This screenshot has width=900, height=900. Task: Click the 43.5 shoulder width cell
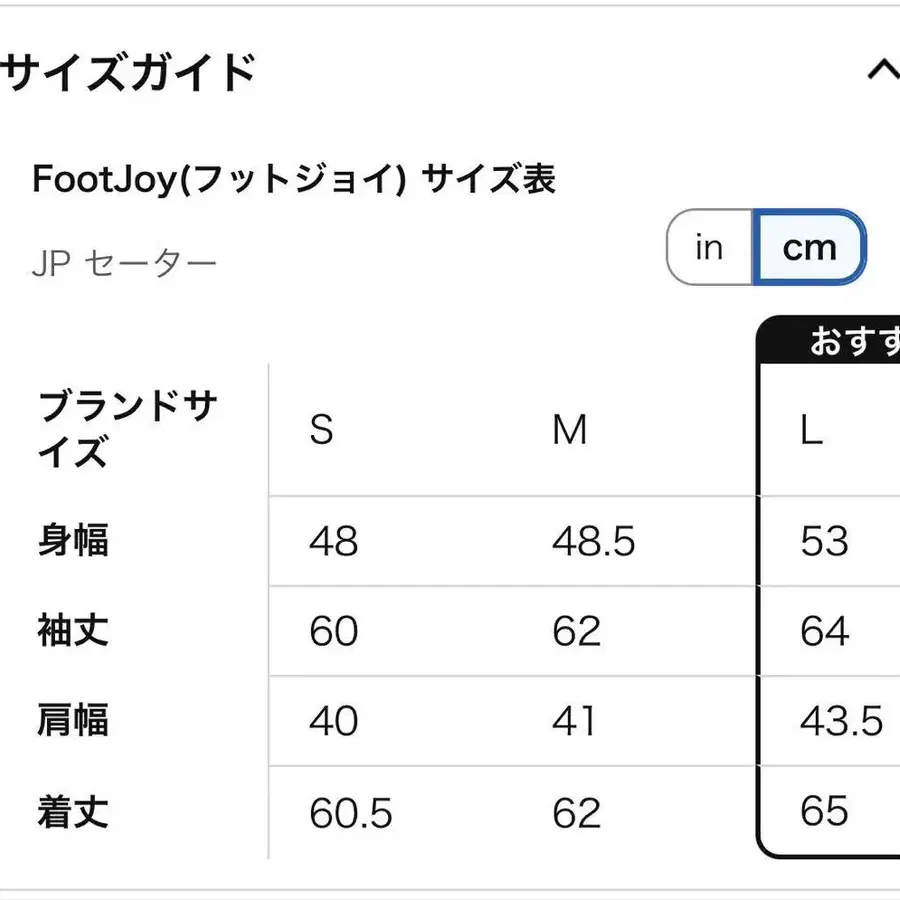[842, 721]
